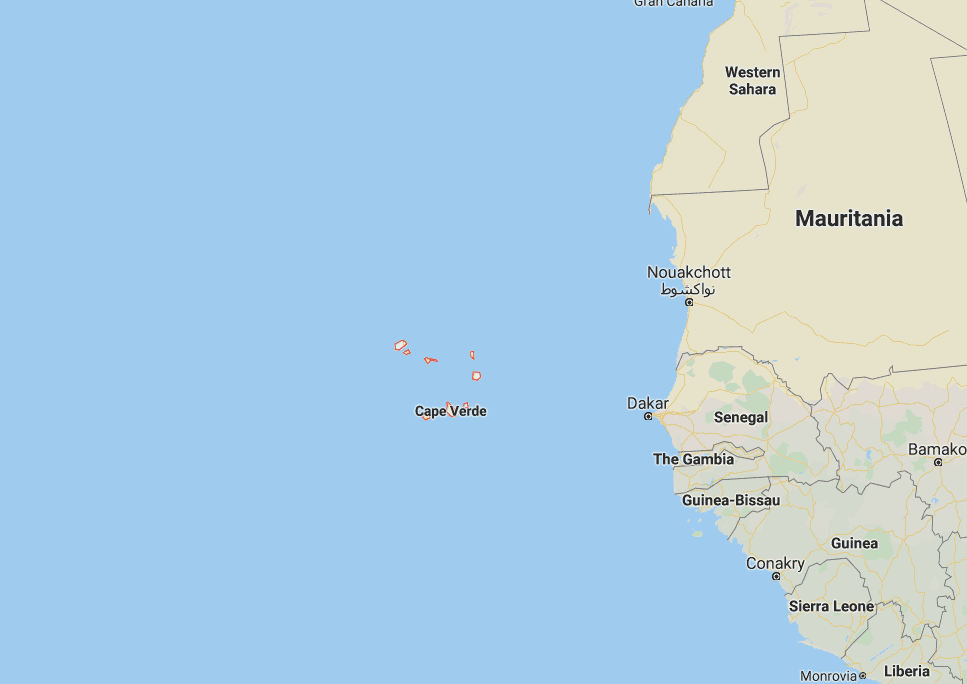The image size is (967, 684).
Task: Select the Guinea country label
Action: (x=854, y=543)
